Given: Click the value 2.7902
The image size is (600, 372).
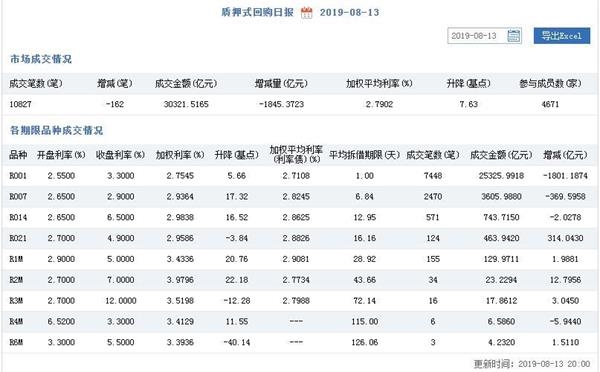Looking at the screenshot, I should 379,104.
